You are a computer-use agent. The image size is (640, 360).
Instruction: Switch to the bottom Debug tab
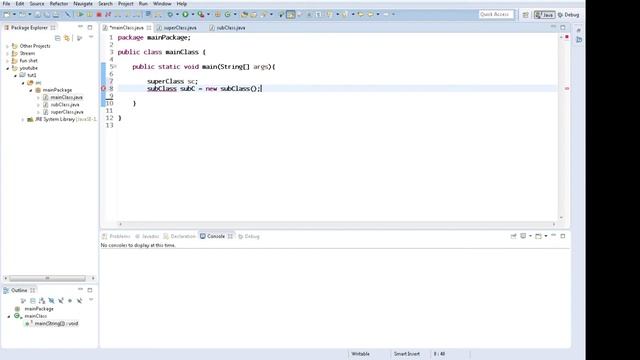(249, 236)
